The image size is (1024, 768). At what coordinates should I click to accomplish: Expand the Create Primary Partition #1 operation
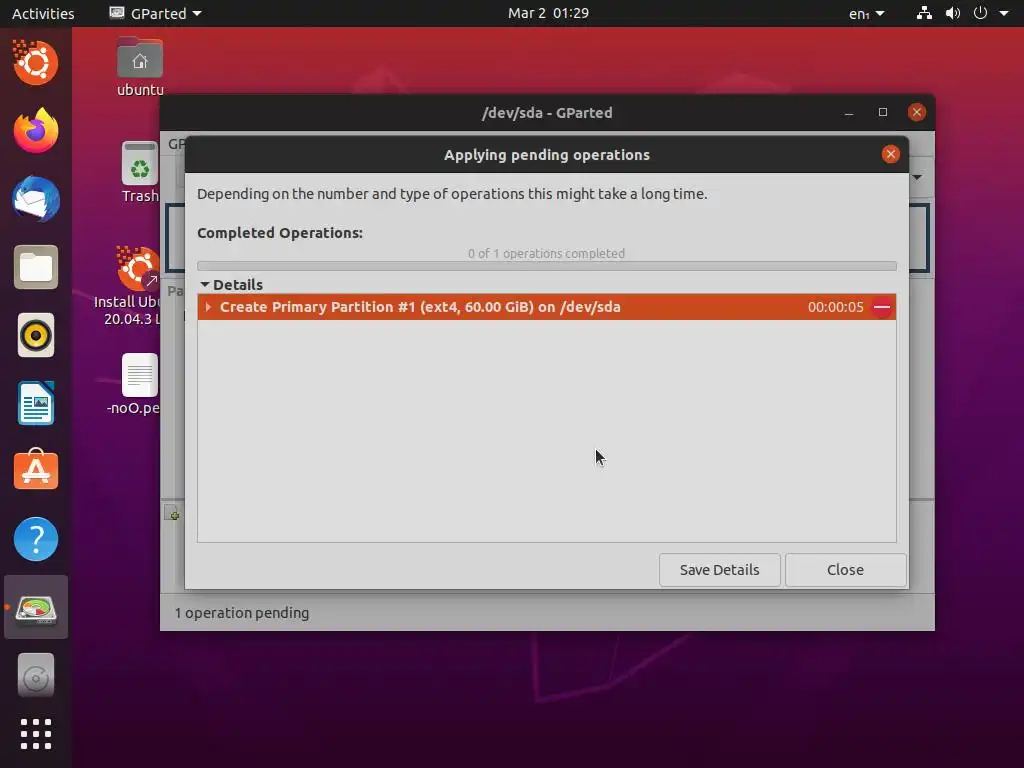pos(208,307)
